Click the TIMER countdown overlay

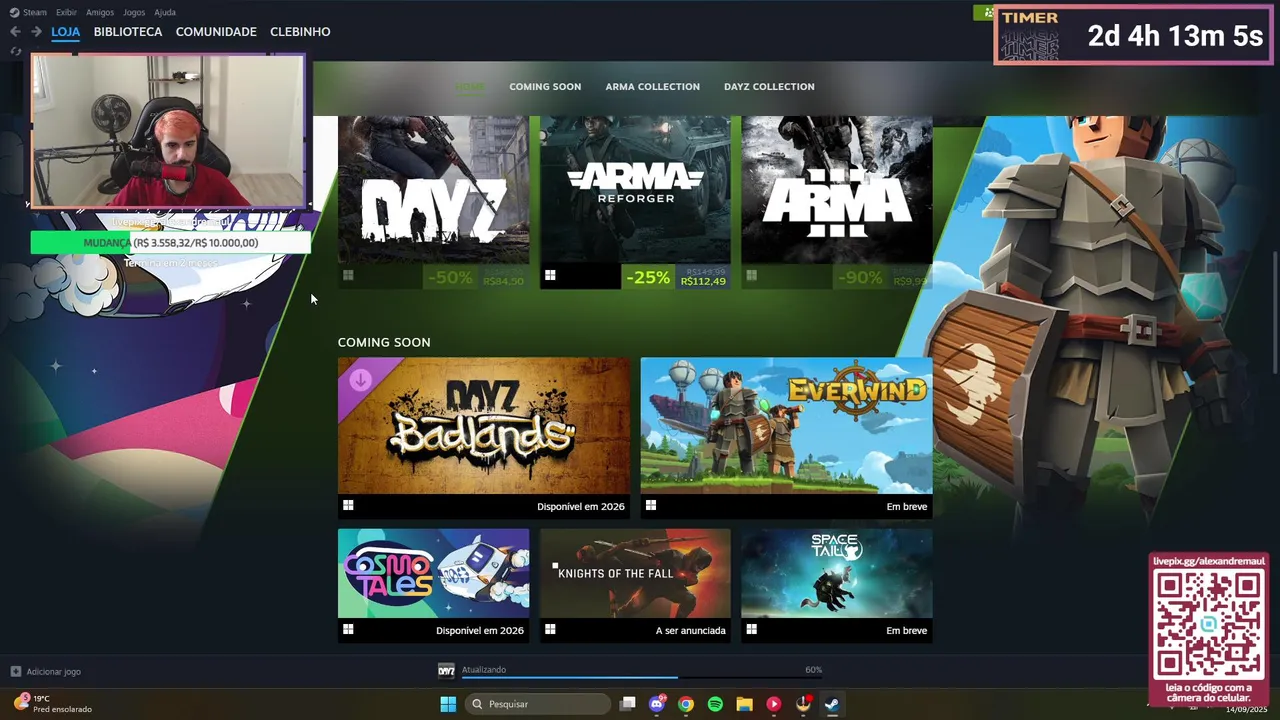[1131, 36]
